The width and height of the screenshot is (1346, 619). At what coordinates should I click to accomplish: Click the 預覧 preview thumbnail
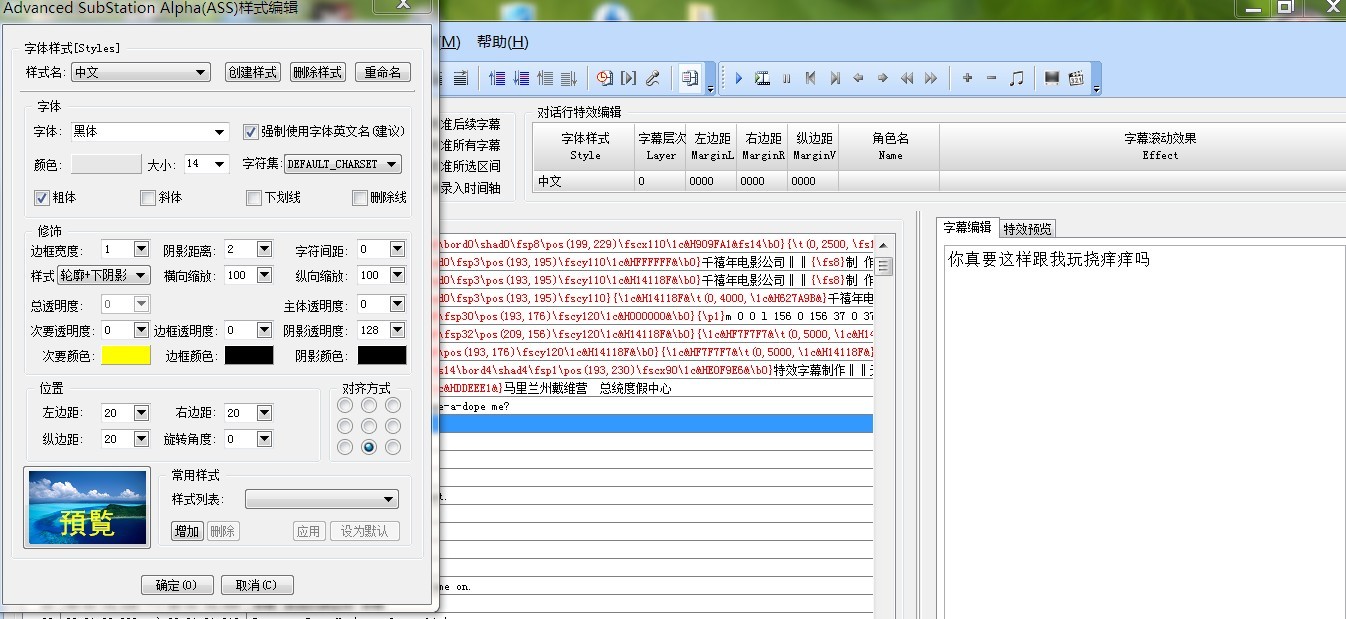coord(88,507)
